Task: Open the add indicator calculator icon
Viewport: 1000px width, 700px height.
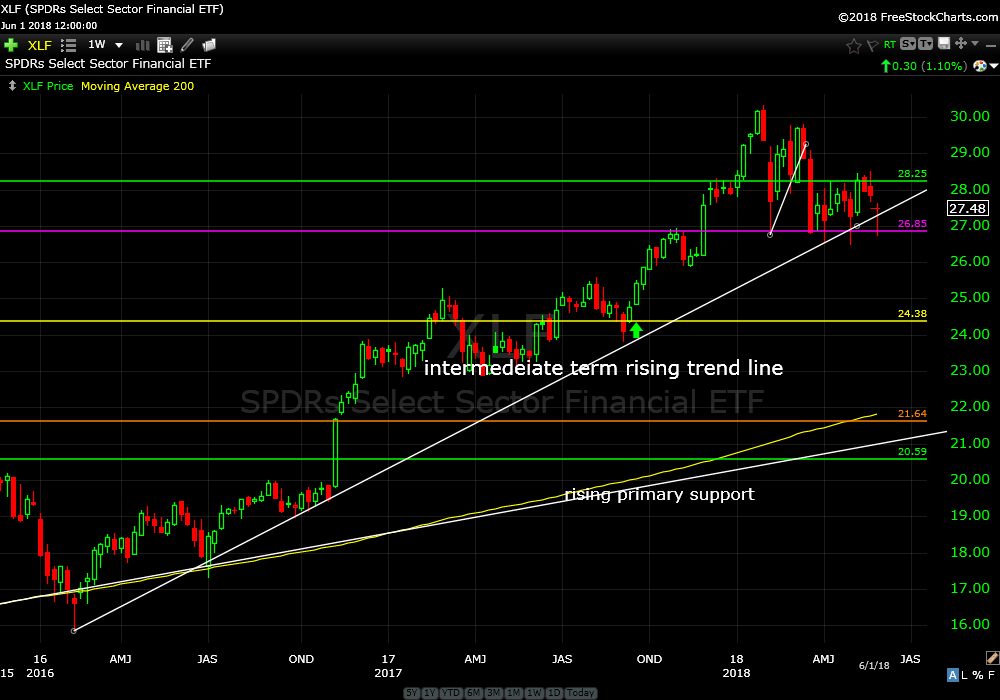Action: pos(165,45)
